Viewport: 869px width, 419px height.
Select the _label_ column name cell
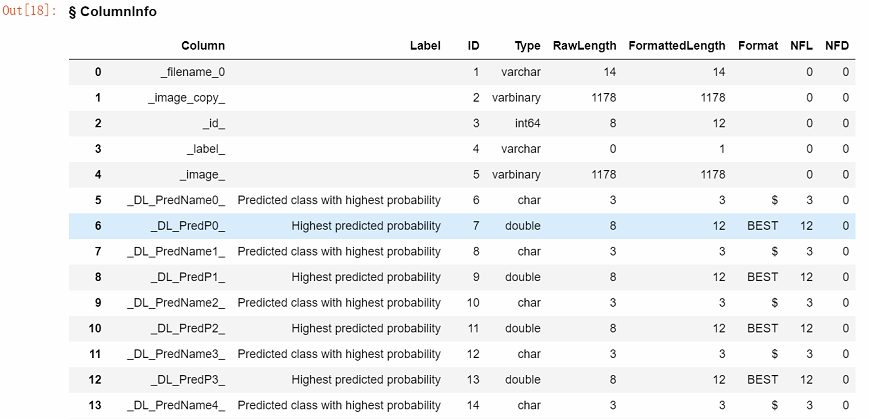pyautogui.click(x=206, y=149)
